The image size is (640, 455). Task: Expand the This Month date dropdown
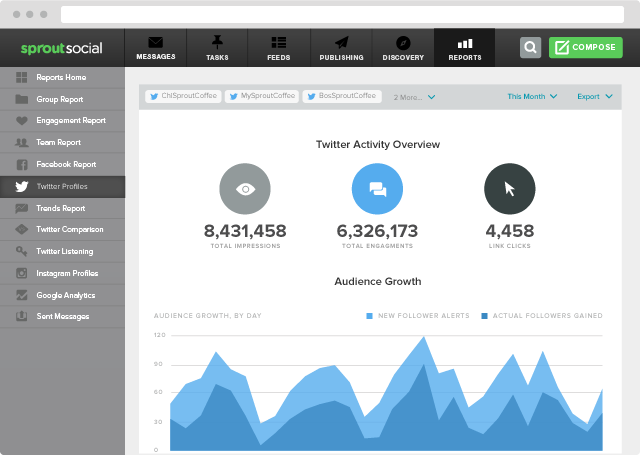point(532,97)
